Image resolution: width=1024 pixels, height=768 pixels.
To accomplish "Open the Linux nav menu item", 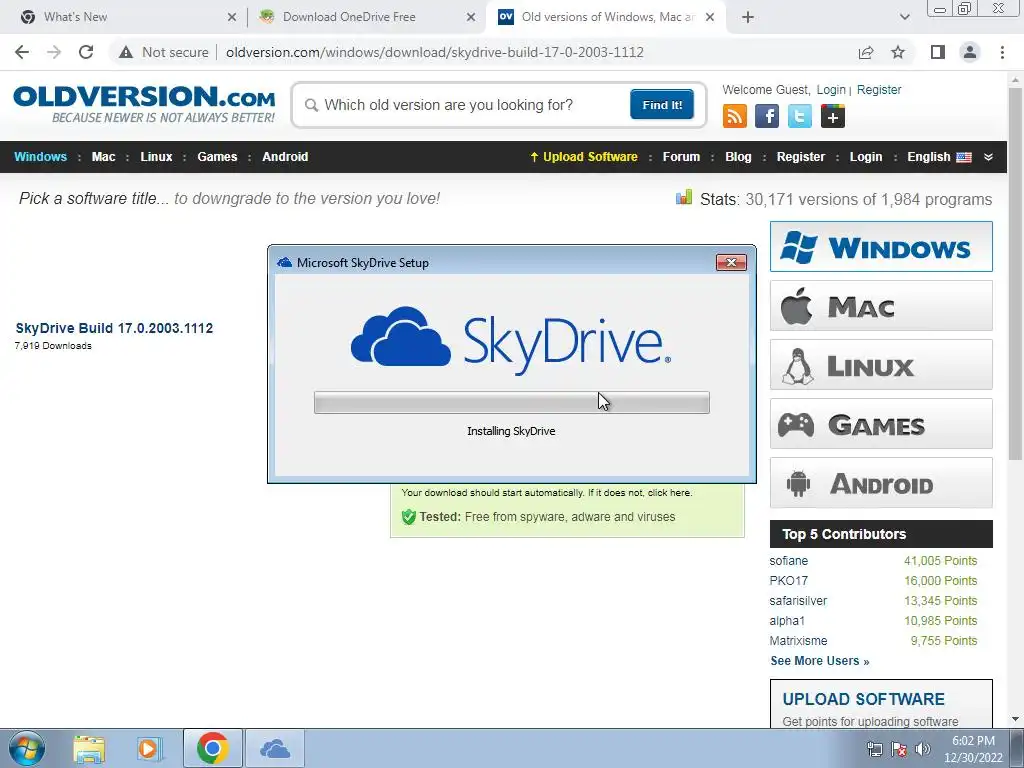I will click(156, 157).
